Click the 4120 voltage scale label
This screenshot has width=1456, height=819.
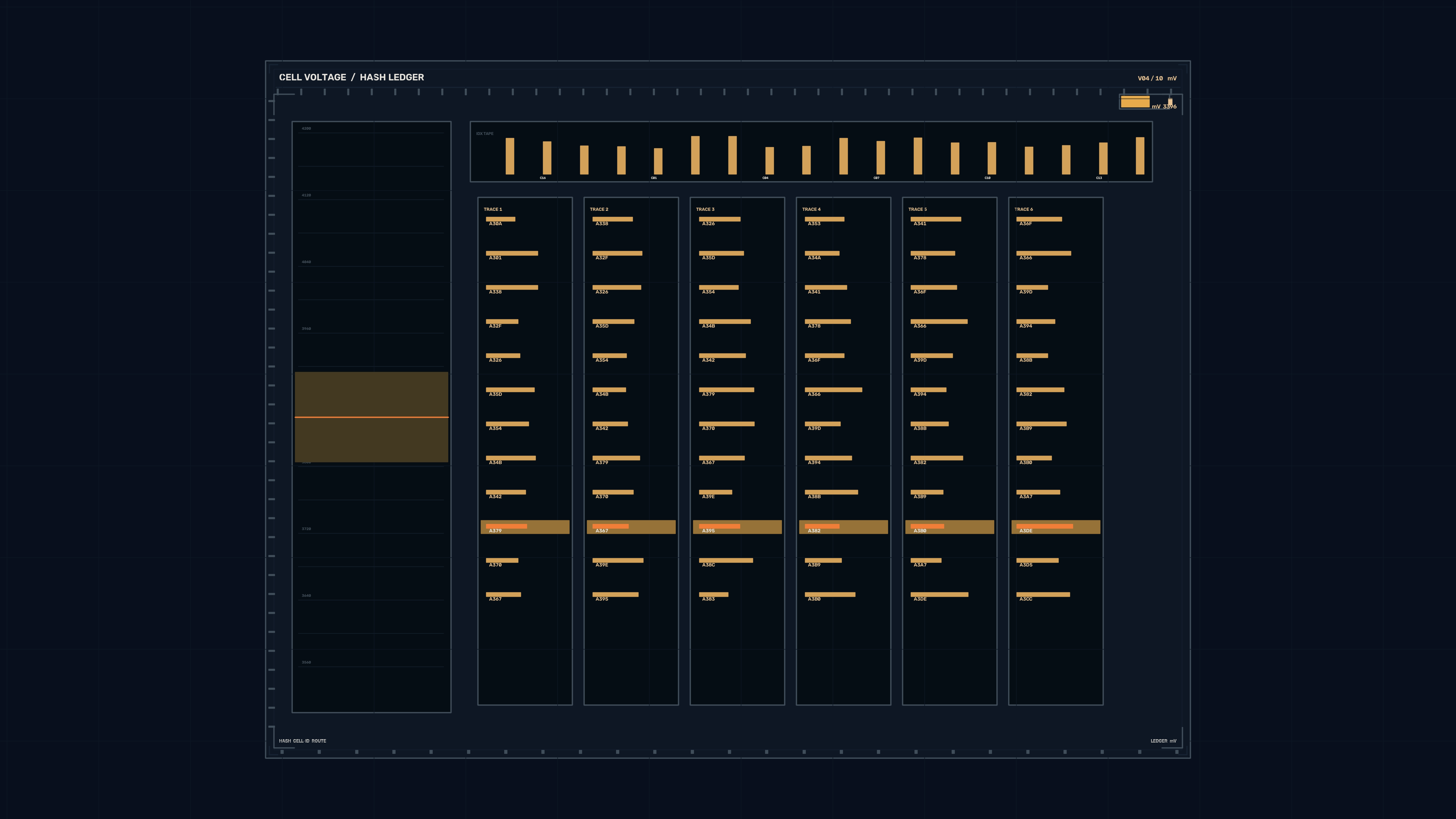306,195
